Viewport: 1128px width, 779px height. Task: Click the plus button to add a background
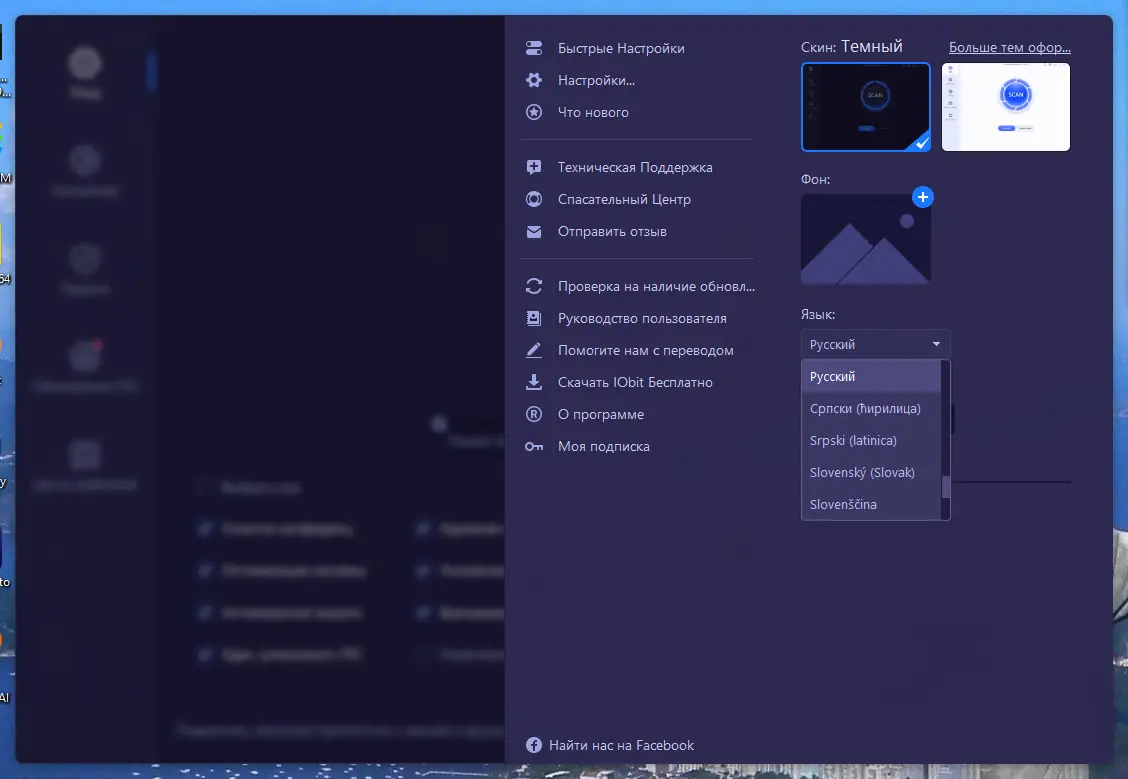(922, 197)
